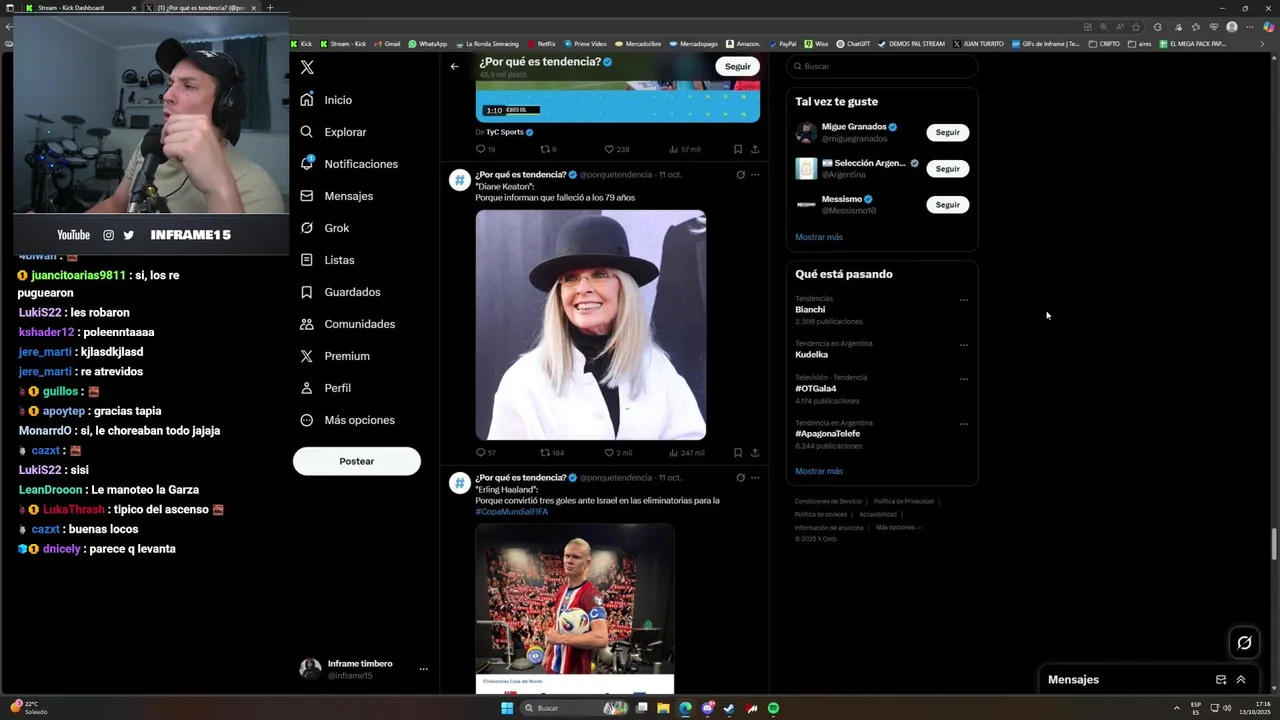
Task: Follow Selección Argentina account
Action: point(947,169)
